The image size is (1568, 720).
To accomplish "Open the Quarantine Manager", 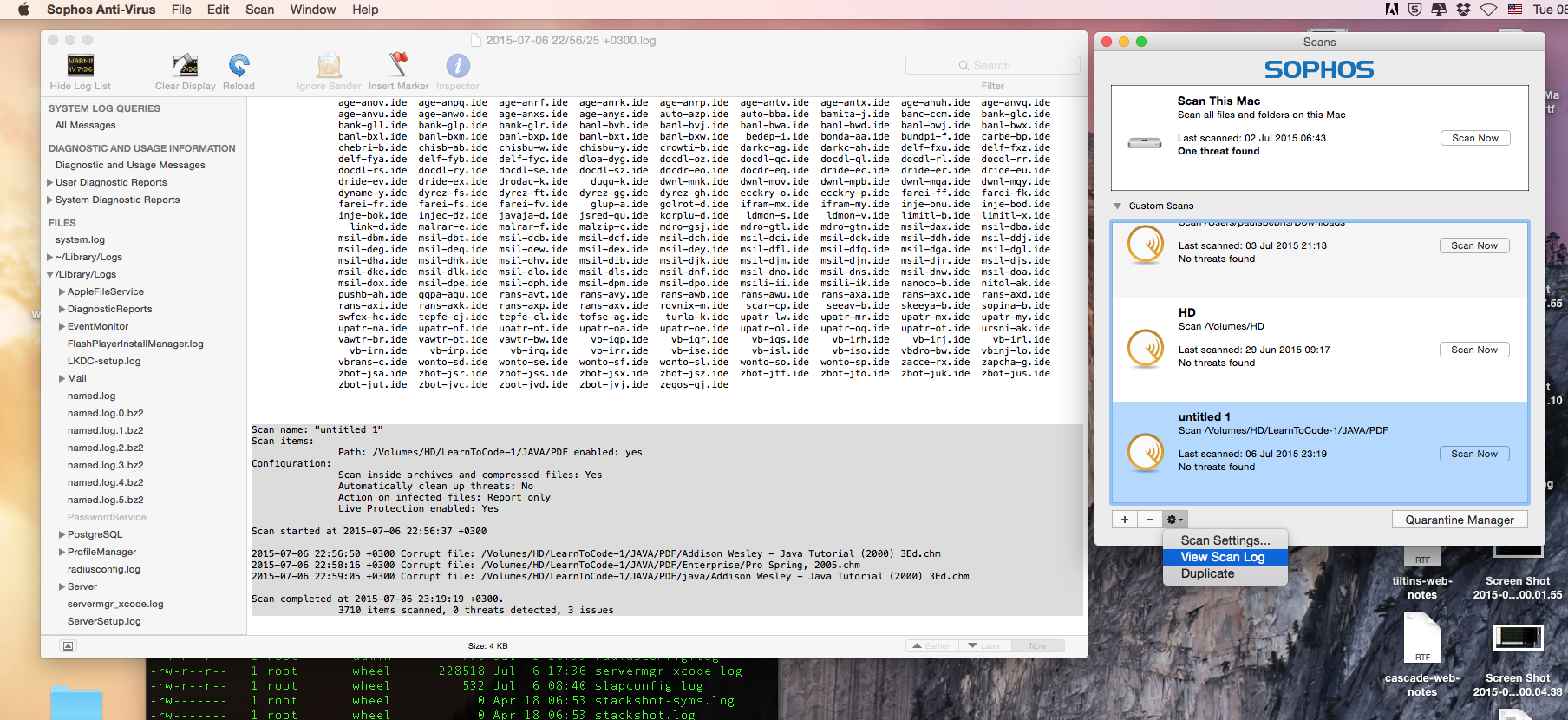I will coord(1460,520).
